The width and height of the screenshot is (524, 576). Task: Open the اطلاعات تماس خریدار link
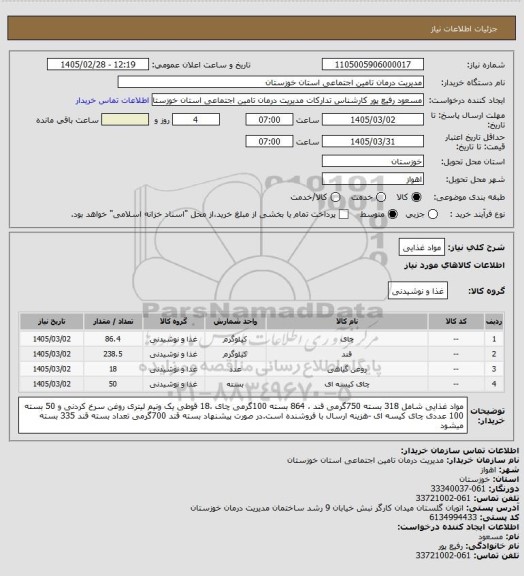point(112,100)
